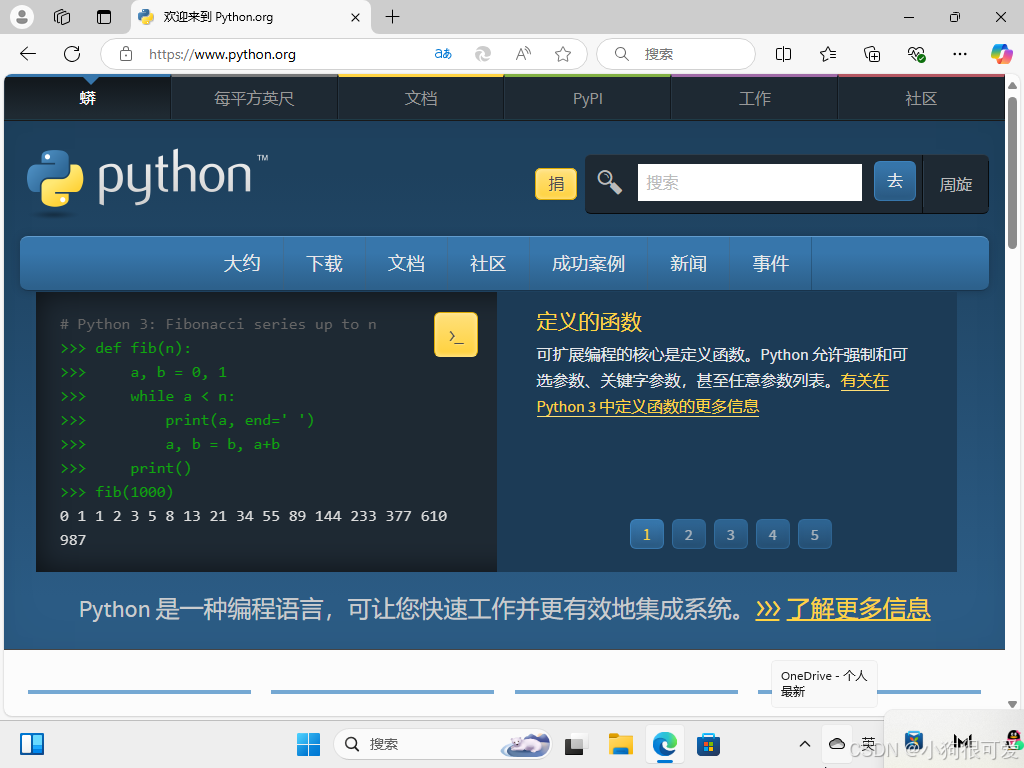Launch the interactive shell yellow button
1024x768 pixels.
click(x=456, y=335)
